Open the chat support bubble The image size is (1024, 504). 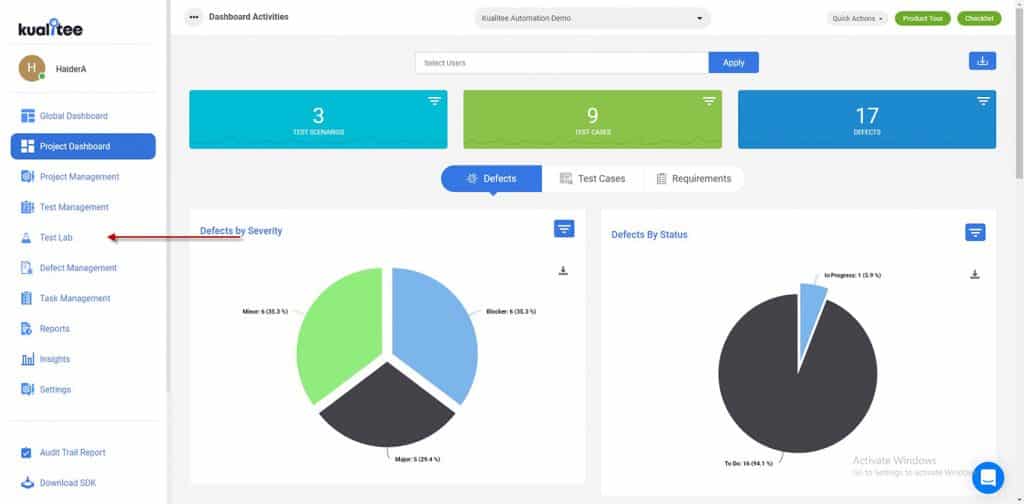tap(988, 477)
